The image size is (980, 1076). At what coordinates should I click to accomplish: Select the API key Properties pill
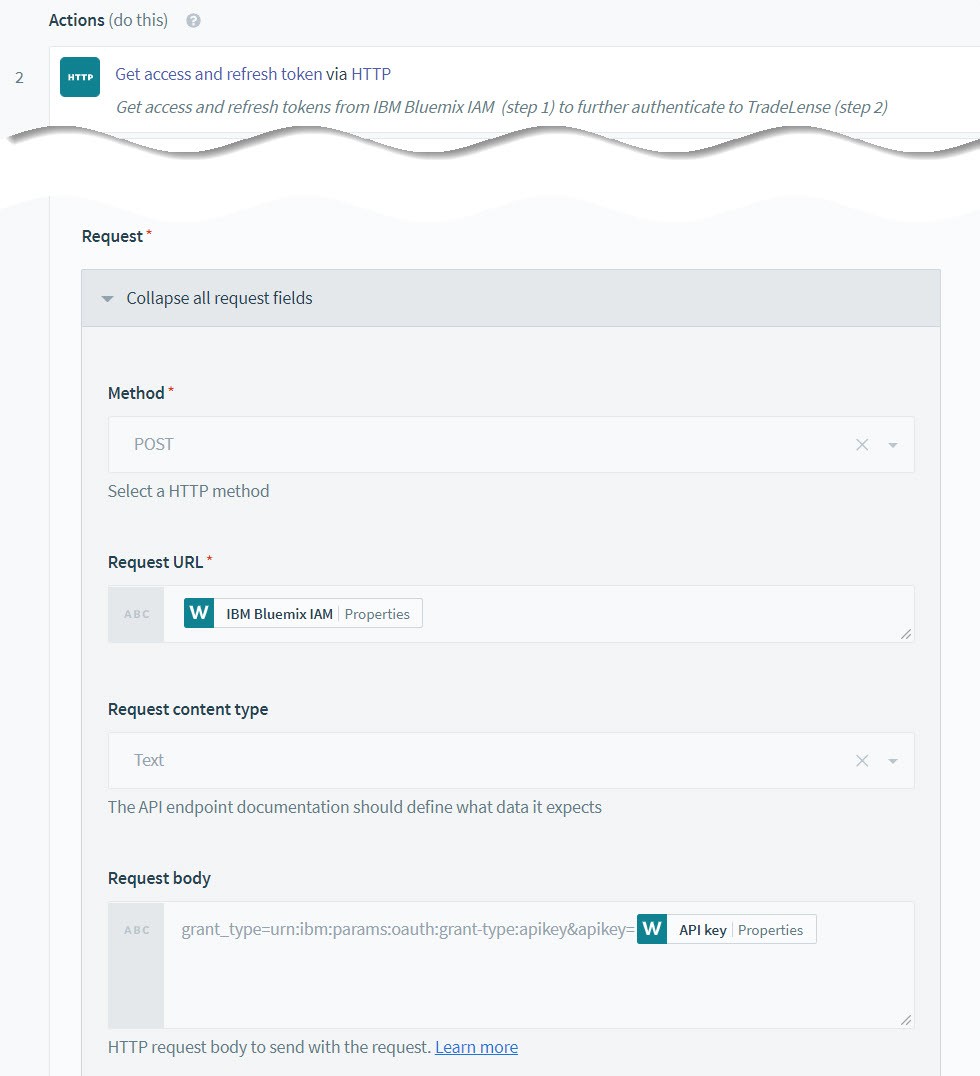pos(726,929)
